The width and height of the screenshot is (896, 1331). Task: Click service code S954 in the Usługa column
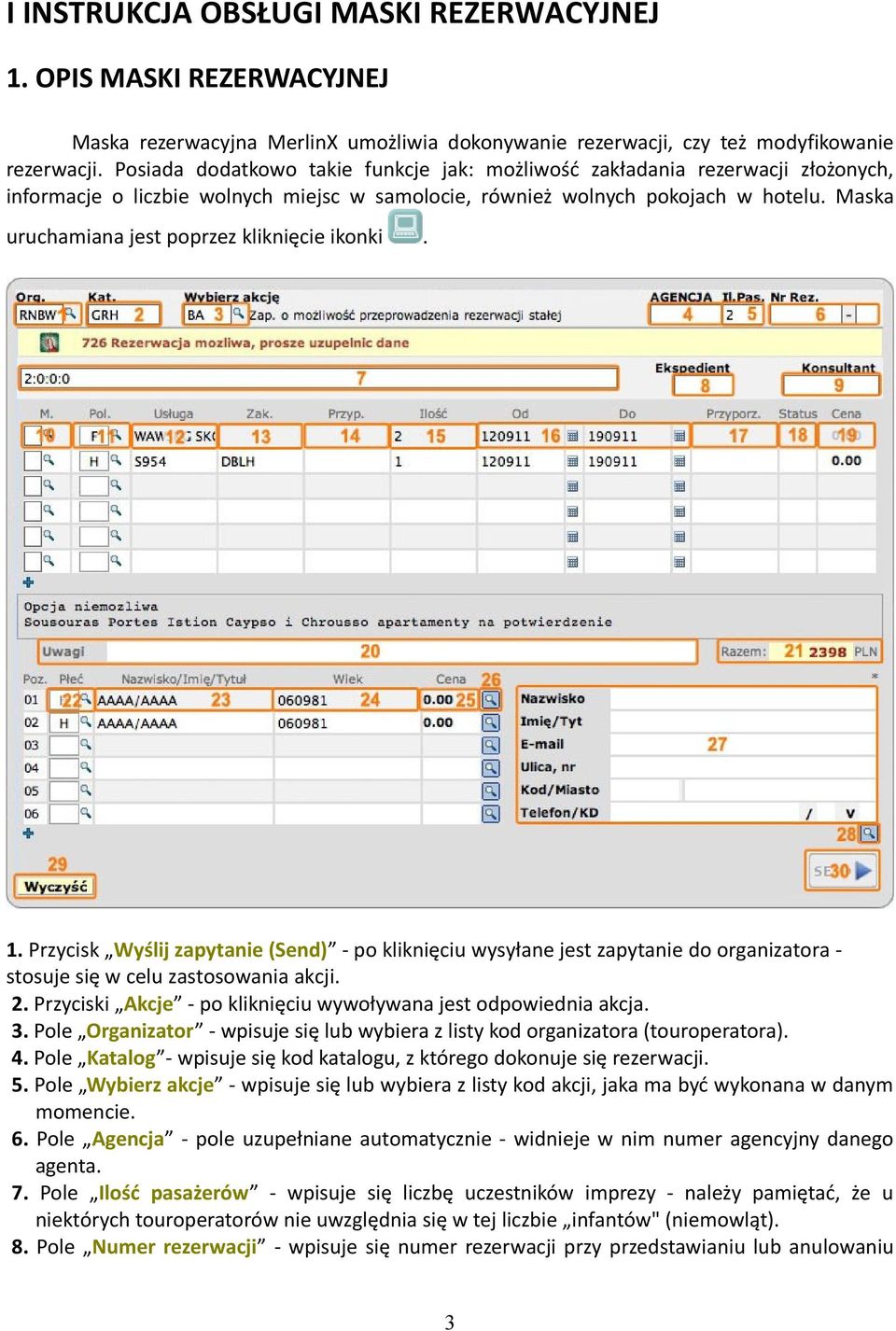pos(150,461)
